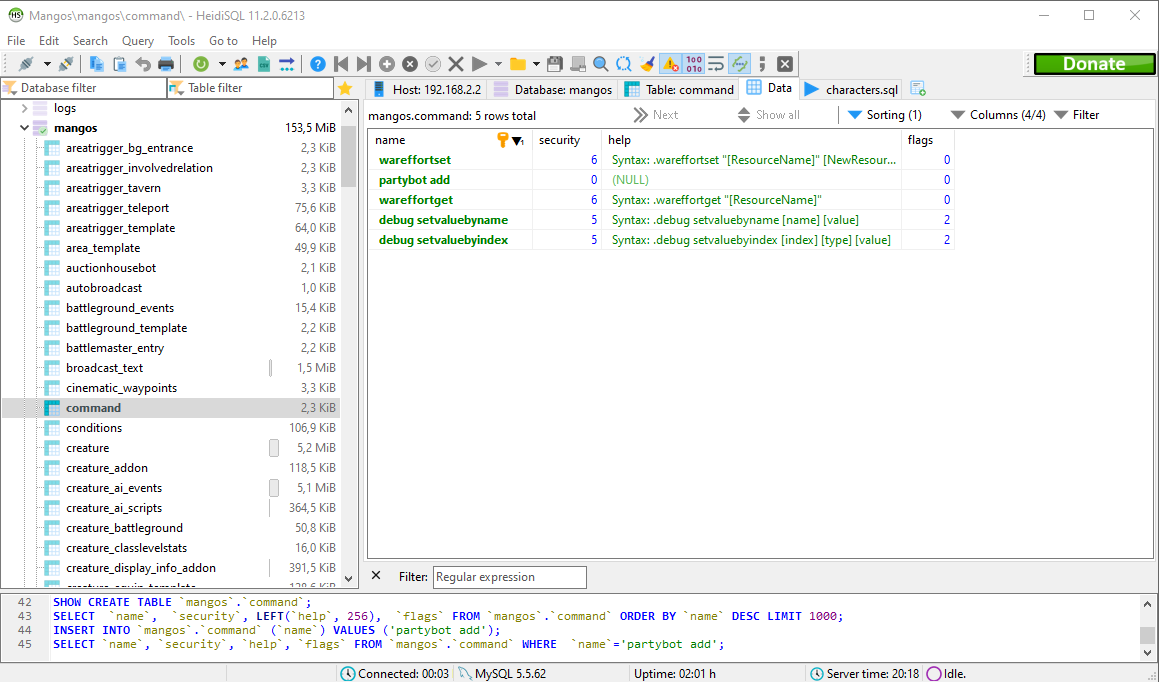Image resolution: width=1159 pixels, height=682 pixels.
Task: Click the Clear broom icon
Action: coord(648,64)
